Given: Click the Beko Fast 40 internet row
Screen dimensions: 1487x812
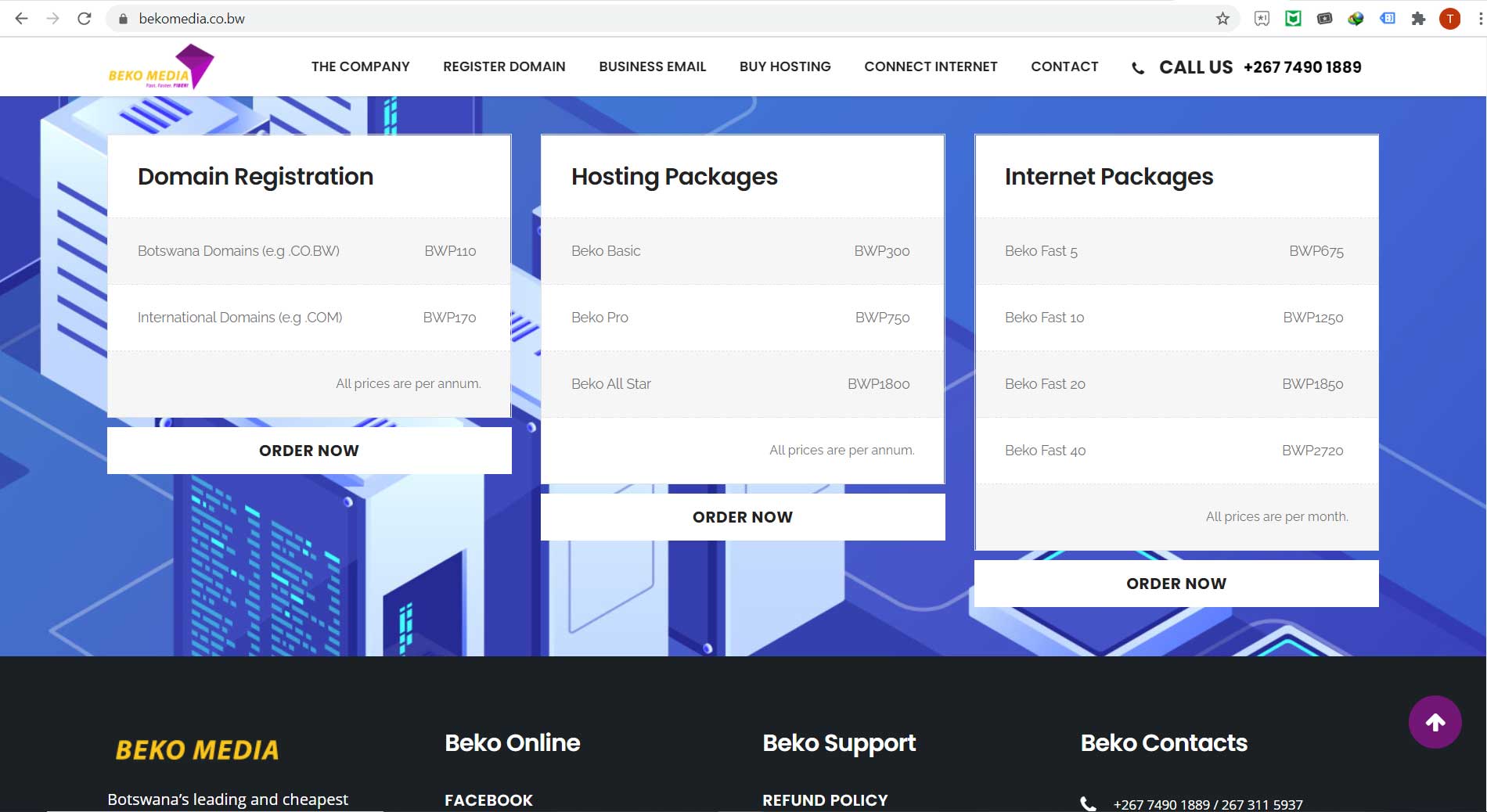Looking at the screenshot, I should tap(1176, 451).
